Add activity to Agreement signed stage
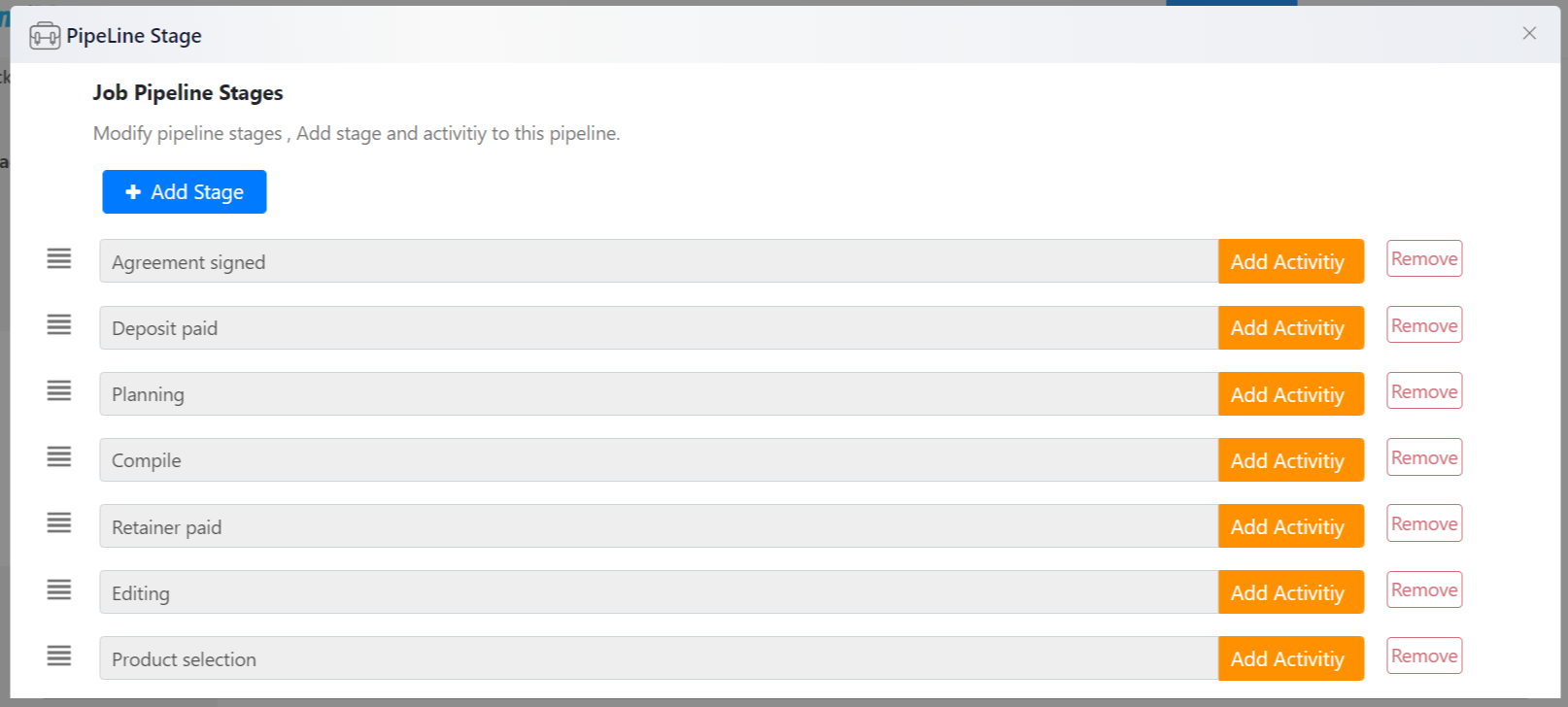Image resolution: width=1568 pixels, height=707 pixels. [1291, 261]
